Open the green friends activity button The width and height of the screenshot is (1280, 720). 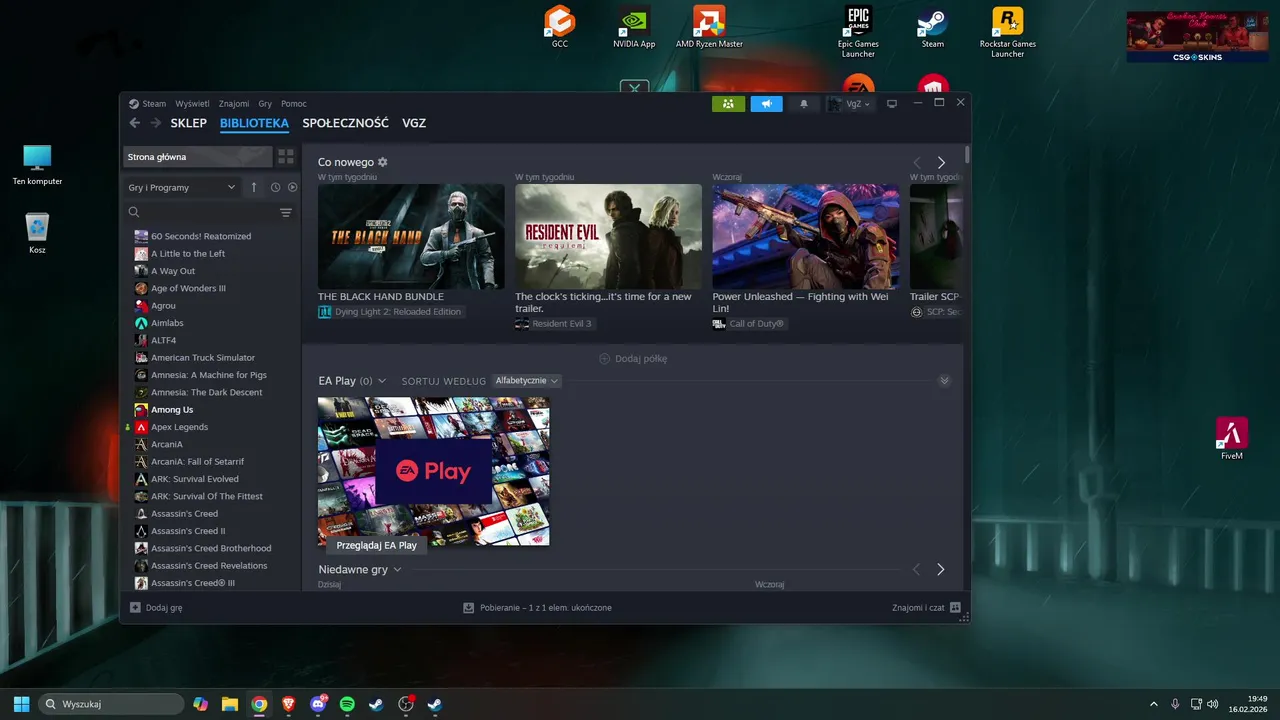(x=728, y=104)
